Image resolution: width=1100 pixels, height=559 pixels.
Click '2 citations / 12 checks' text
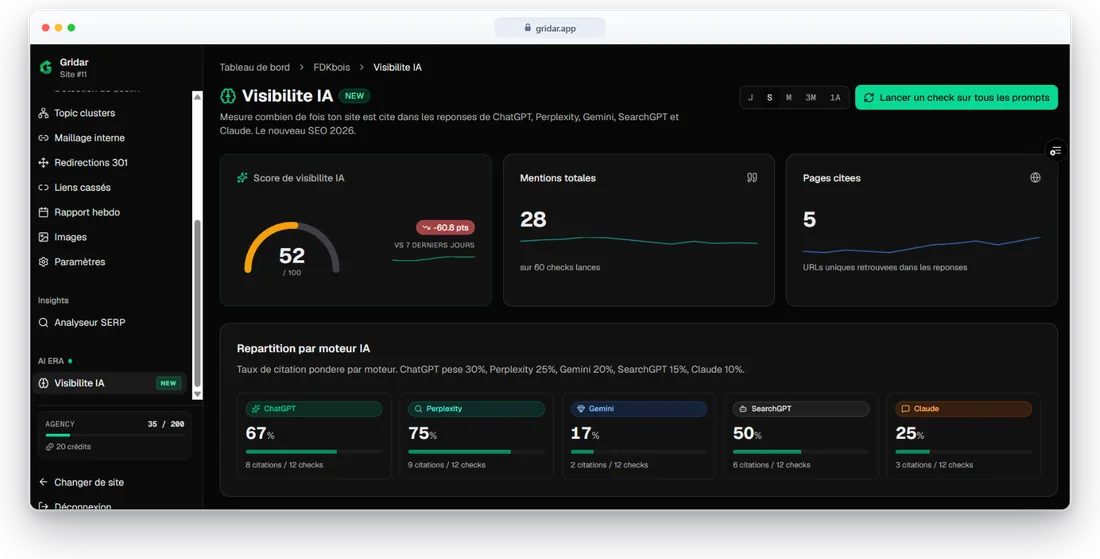pos(609,465)
